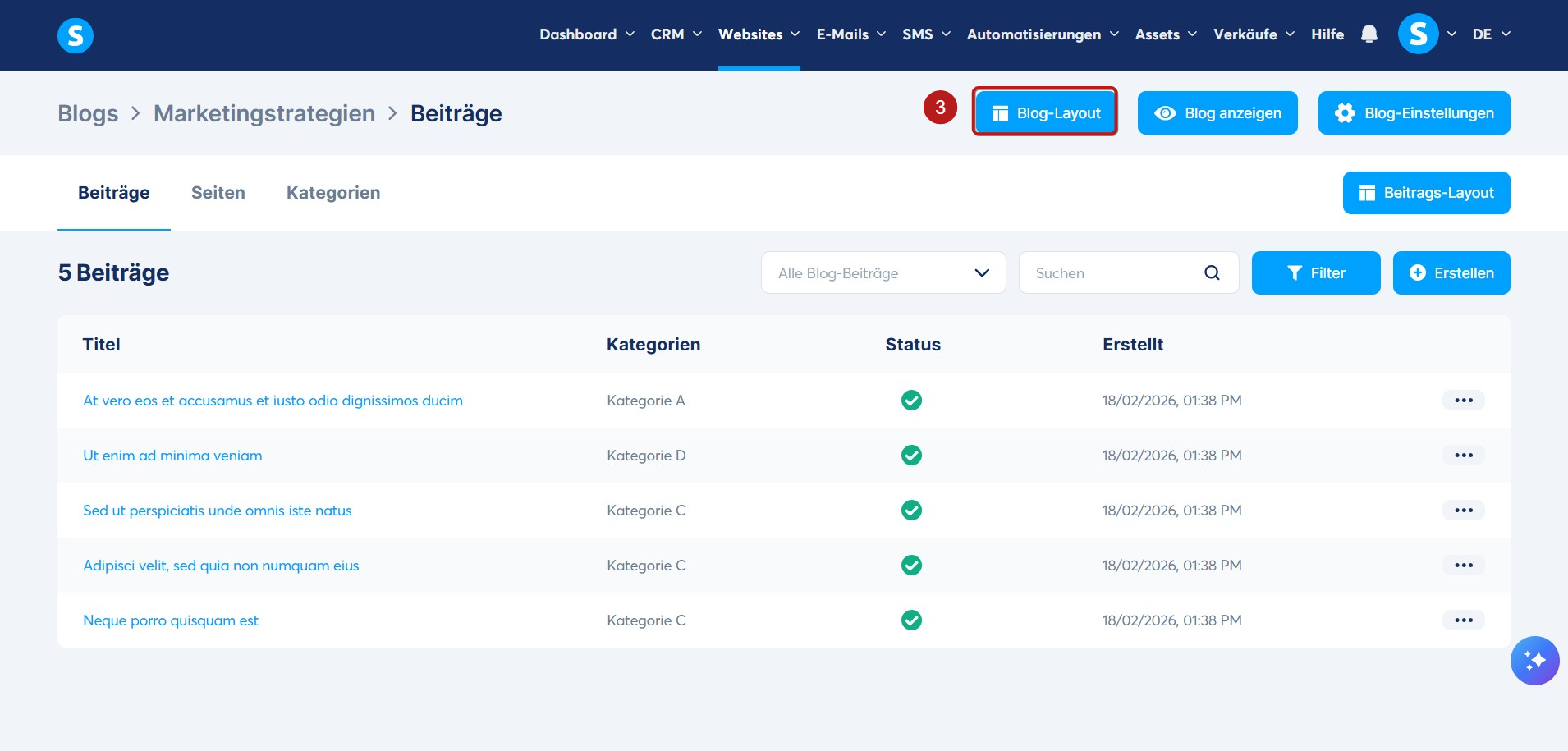Open the profile menu chevron
The width and height of the screenshot is (1568, 751).
(1451, 34)
